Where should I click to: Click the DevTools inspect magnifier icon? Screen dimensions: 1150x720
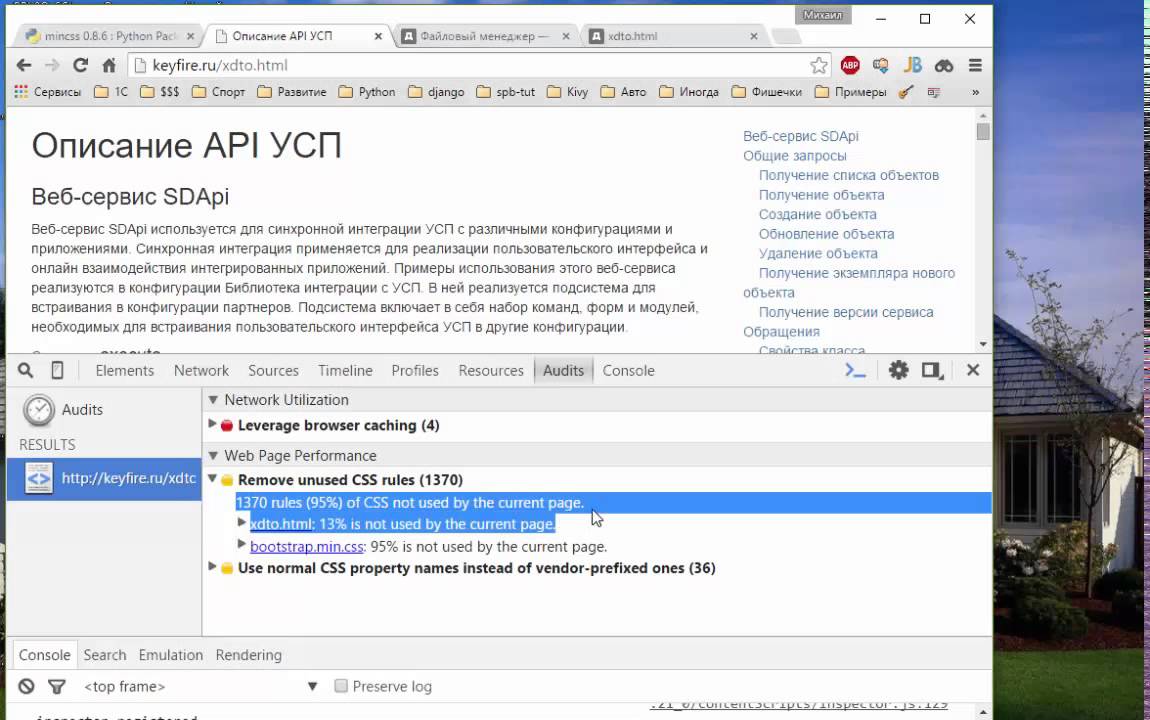pos(26,370)
